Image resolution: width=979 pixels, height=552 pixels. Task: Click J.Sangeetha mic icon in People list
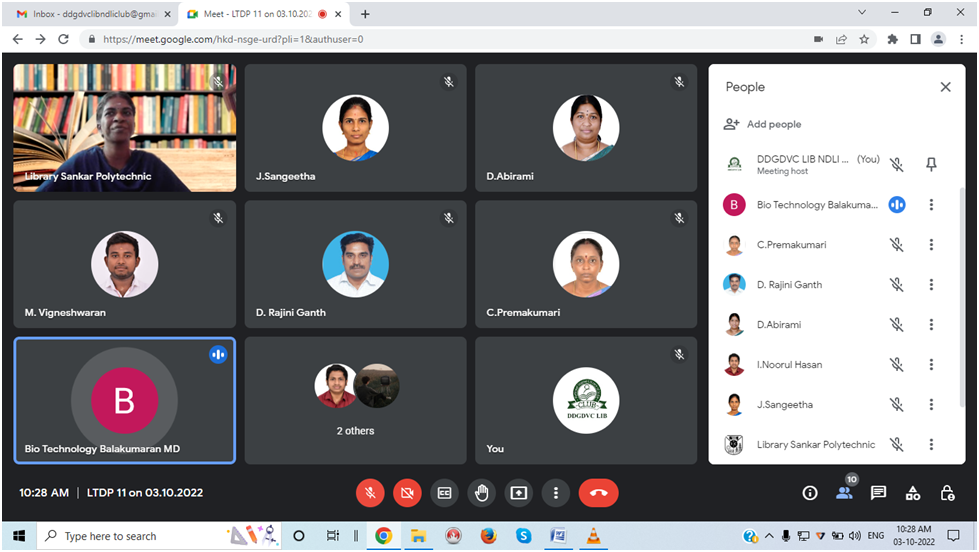point(897,404)
